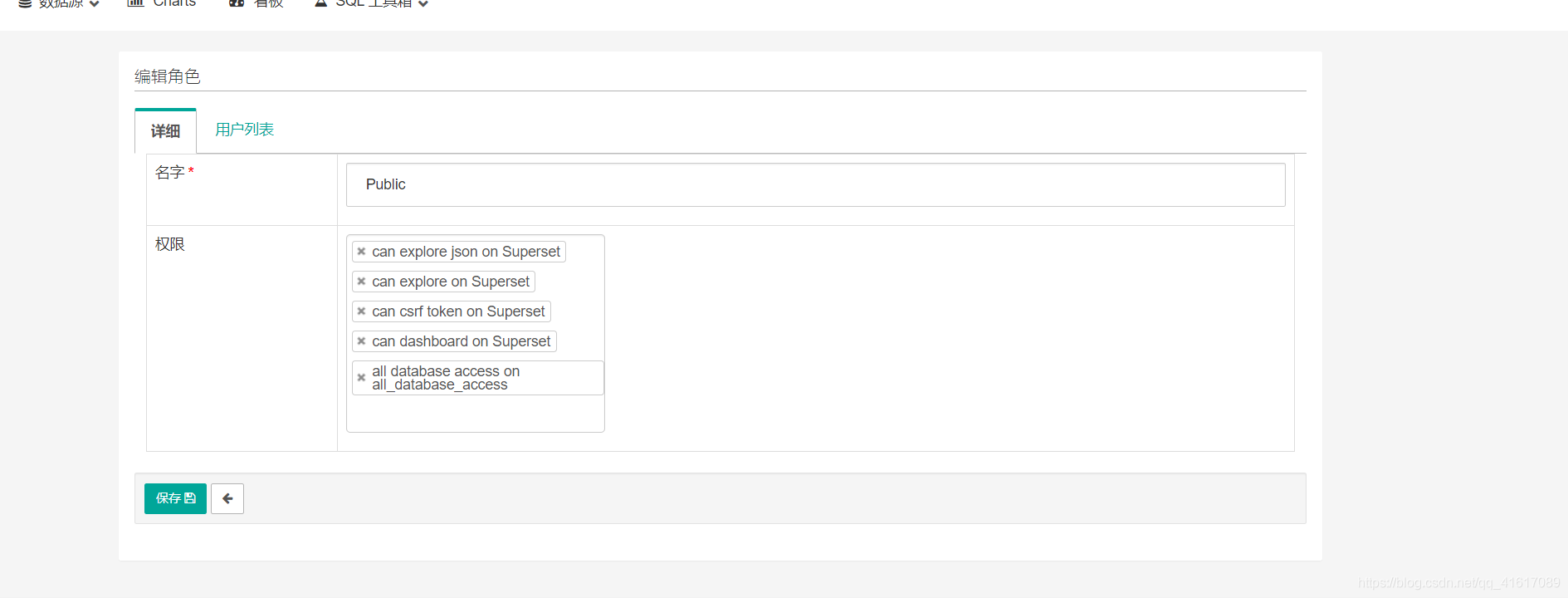Screen dimensions: 1568x598
Task: Click the back arrow button beside 保存
Action: pyautogui.click(x=227, y=498)
